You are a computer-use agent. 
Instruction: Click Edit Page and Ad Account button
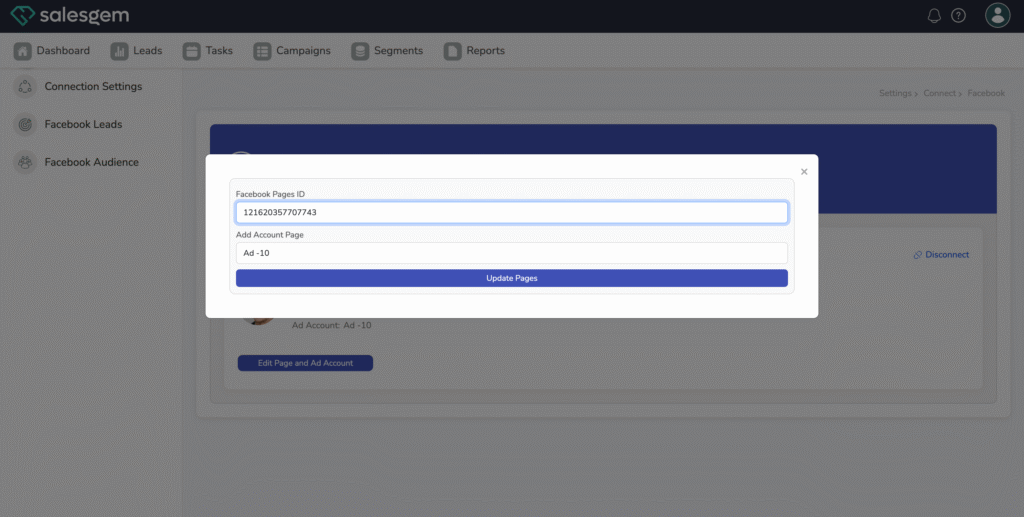click(x=305, y=363)
